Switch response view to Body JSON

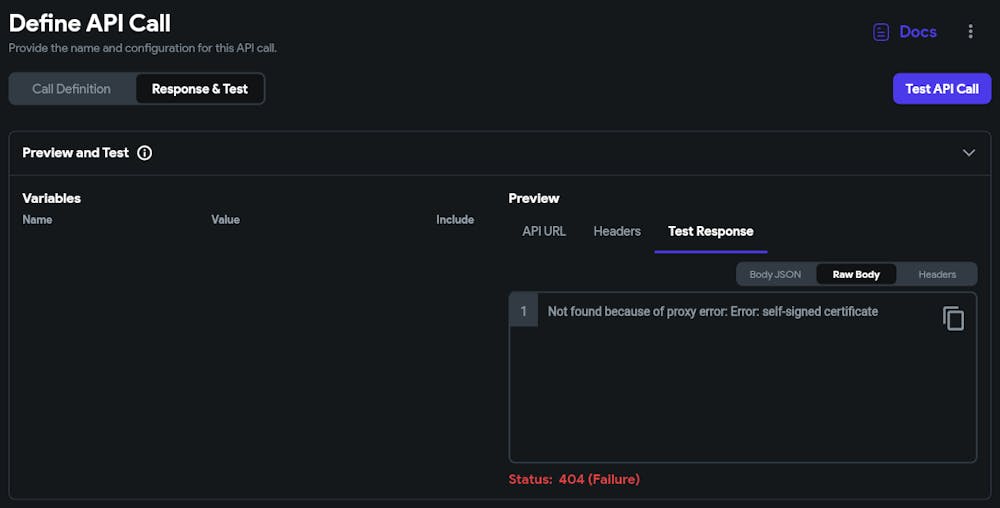click(x=775, y=274)
